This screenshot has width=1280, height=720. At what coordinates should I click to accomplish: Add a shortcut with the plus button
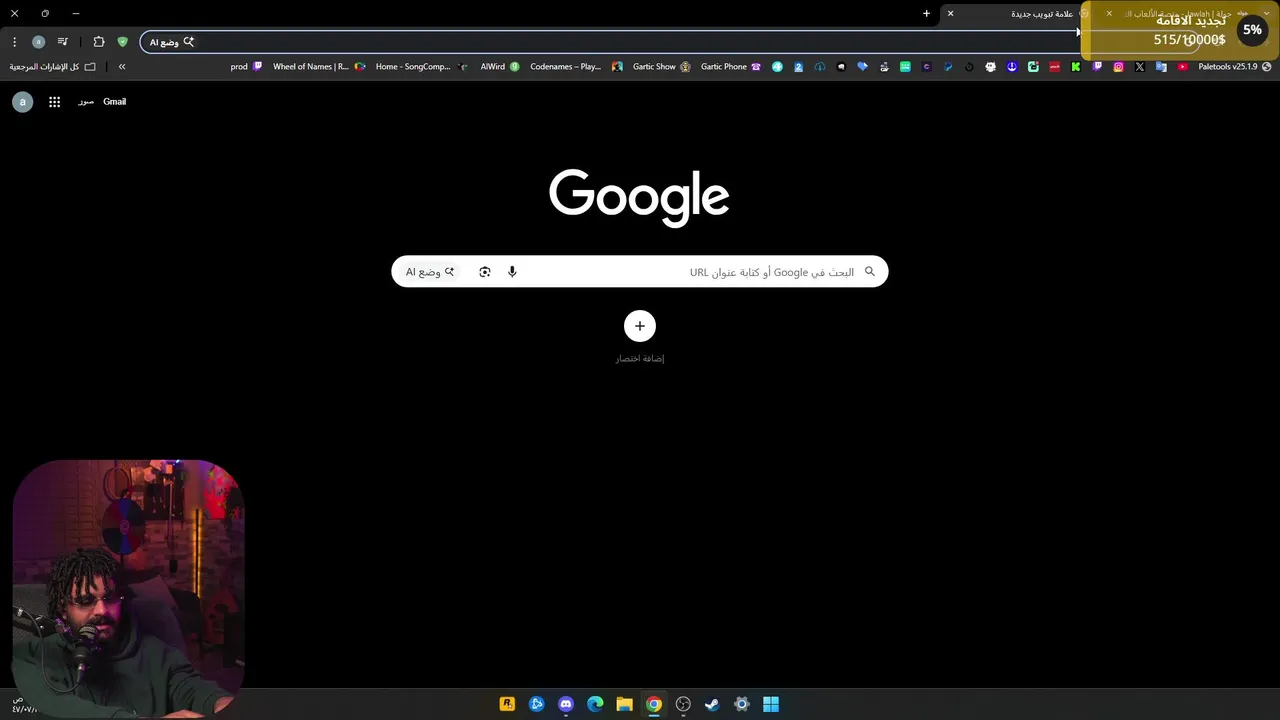pos(640,326)
